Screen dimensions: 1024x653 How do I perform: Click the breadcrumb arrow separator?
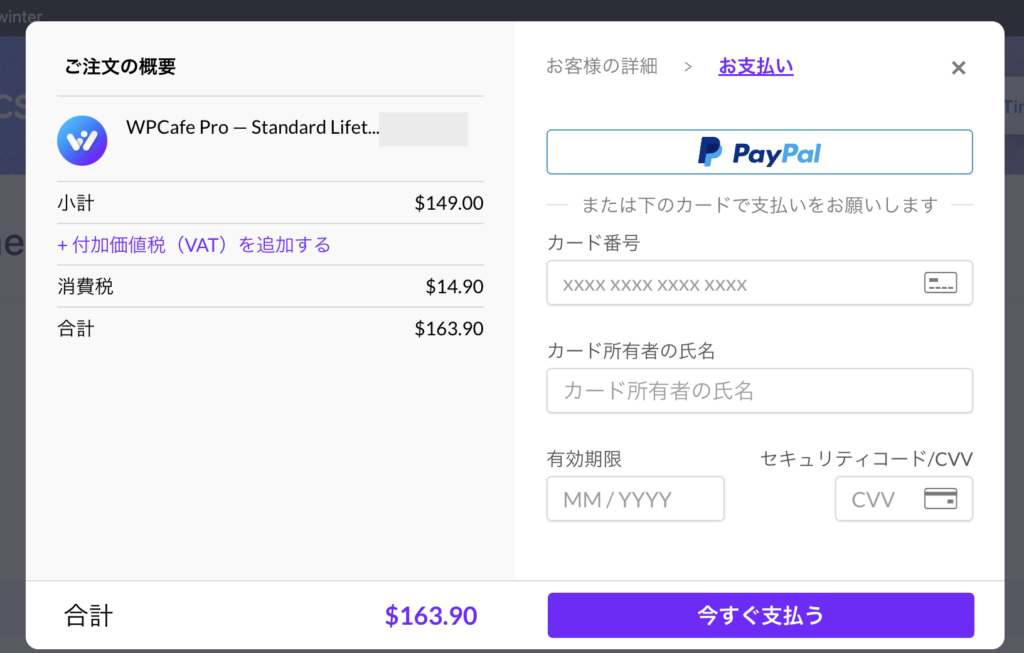click(x=688, y=67)
